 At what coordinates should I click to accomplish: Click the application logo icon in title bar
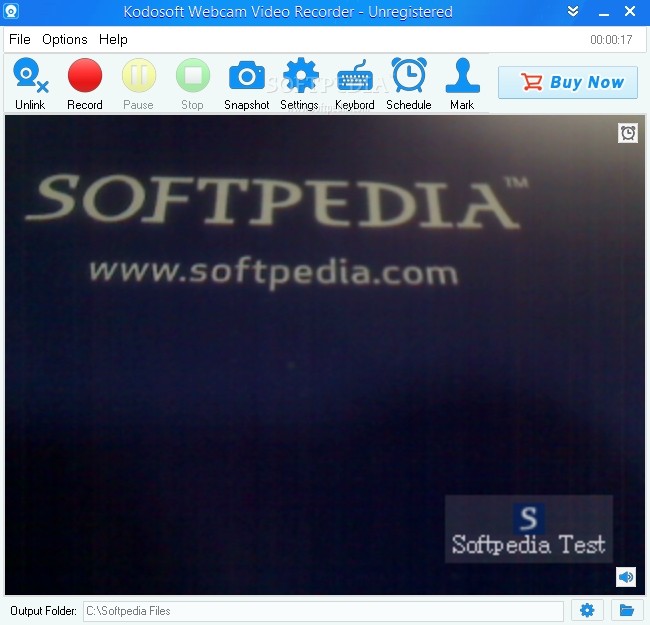10,11
